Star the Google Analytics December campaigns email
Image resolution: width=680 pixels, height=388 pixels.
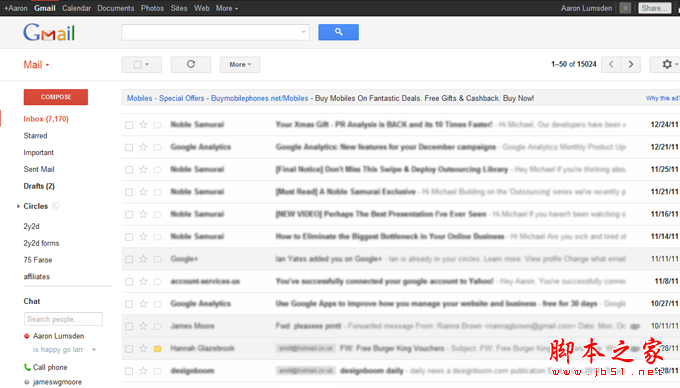[x=143, y=147]
